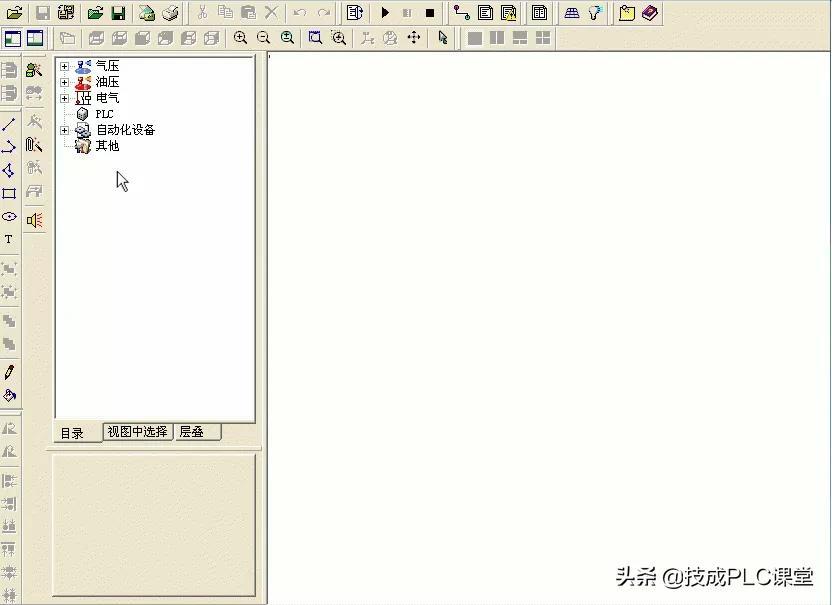Image resolution: width=832 pixels, height=605 pixels.
Task: Expand the 自动化设备 tree node
Action: pyautogui.click(x=65, y=130)
